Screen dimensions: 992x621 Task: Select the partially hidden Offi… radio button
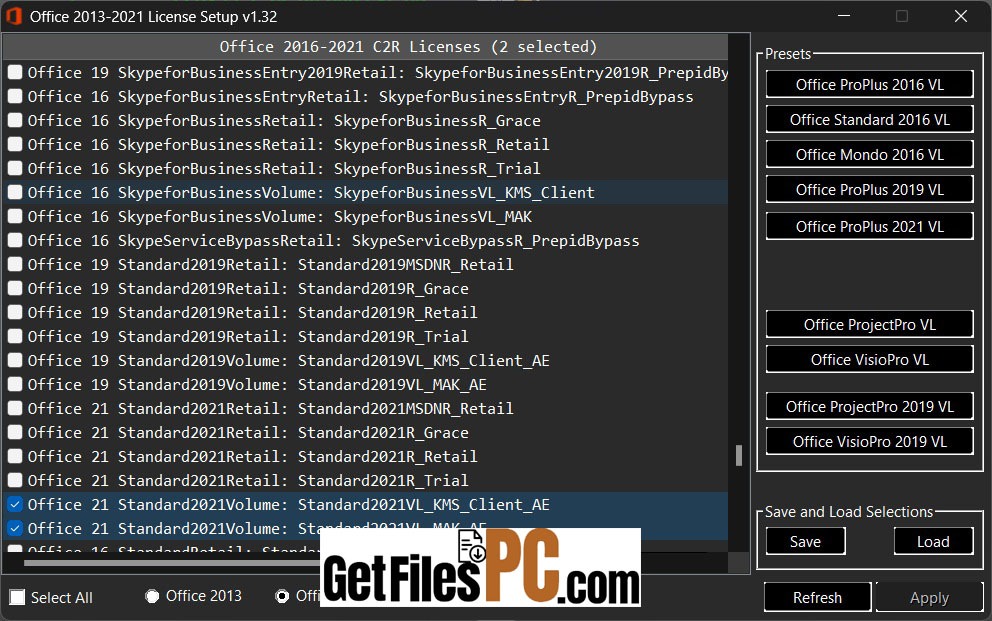pos(282,596)
